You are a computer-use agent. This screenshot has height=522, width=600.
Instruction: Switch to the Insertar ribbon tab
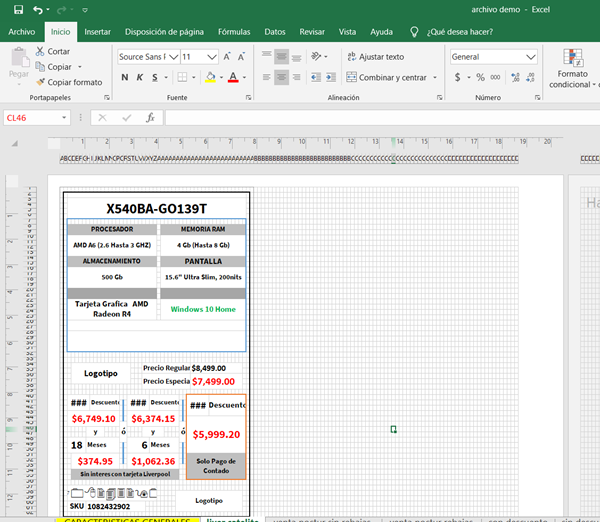pyautogui.click(x=98, y=32)
